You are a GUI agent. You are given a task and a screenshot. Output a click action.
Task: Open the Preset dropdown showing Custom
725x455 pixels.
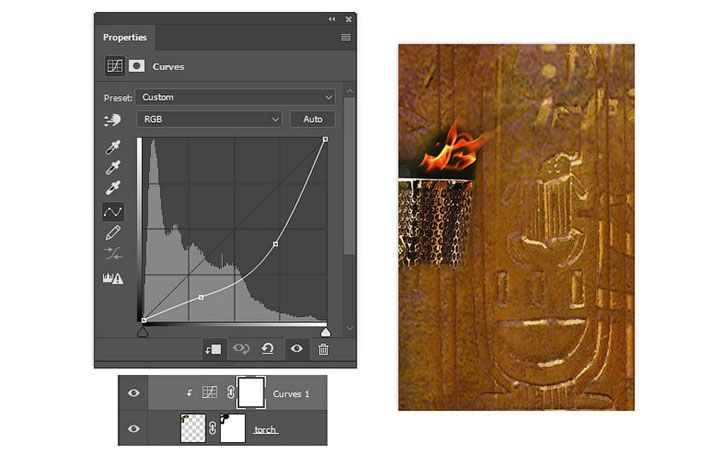tap(235, 98)
